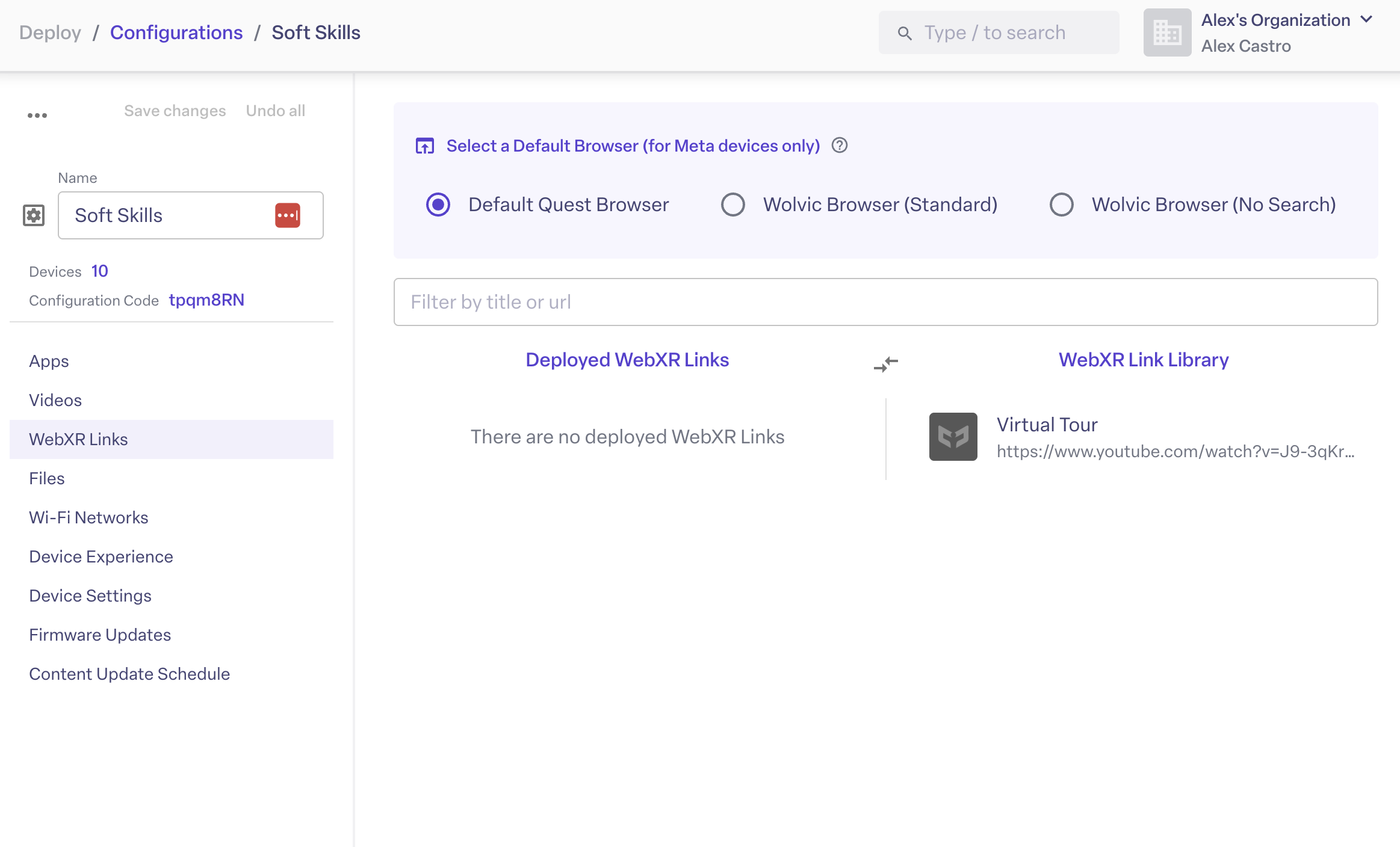Viewport: 1400px width, 847px height.
Task: Click Undo all button
Action: [x=276, y=111]
